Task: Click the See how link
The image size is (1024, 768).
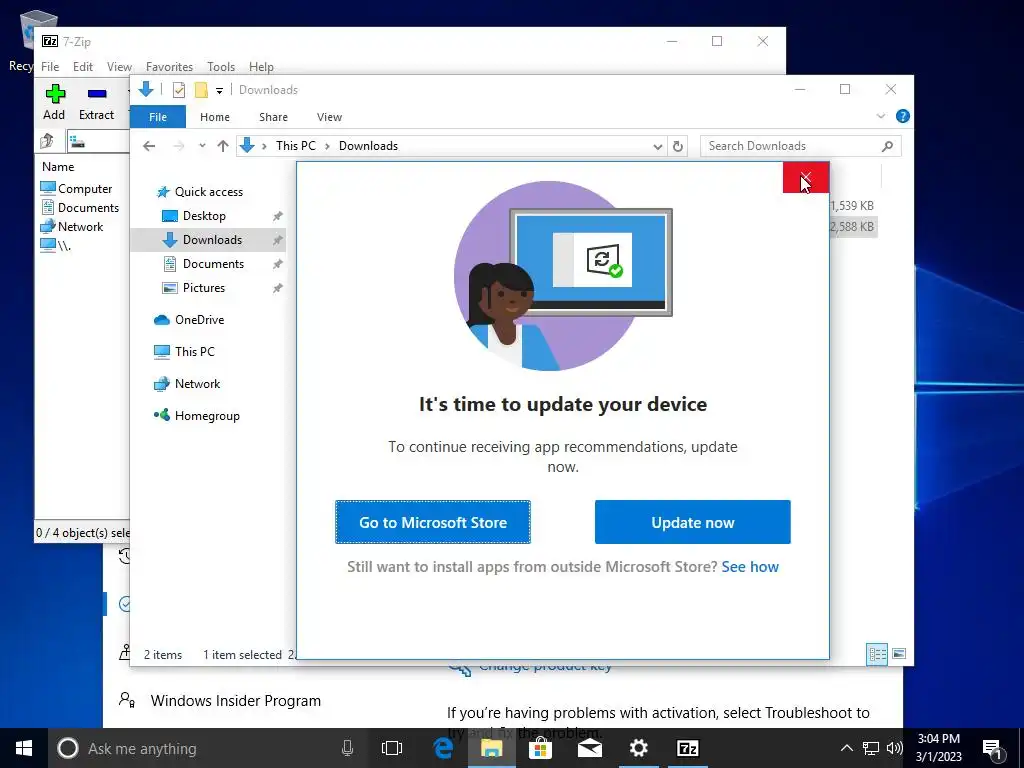Action: [x=750, y=566]
